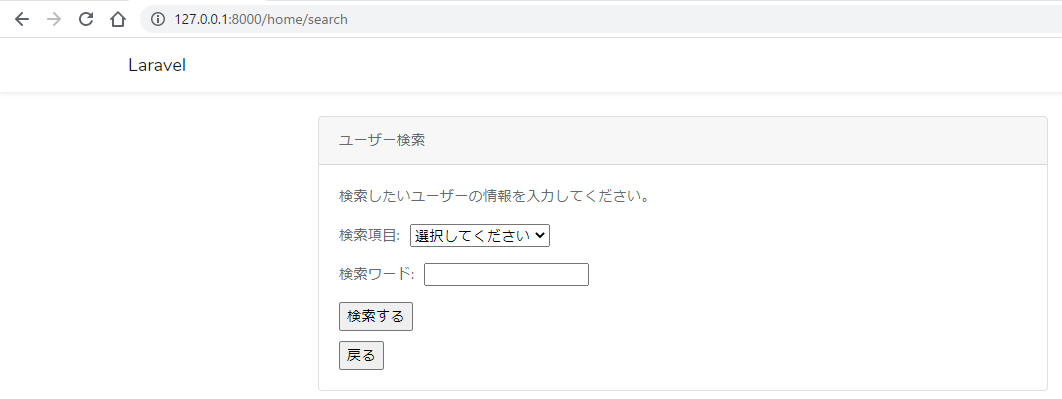
Task: Open the Laravel brand link in navbar
Action: coord(157,65)
